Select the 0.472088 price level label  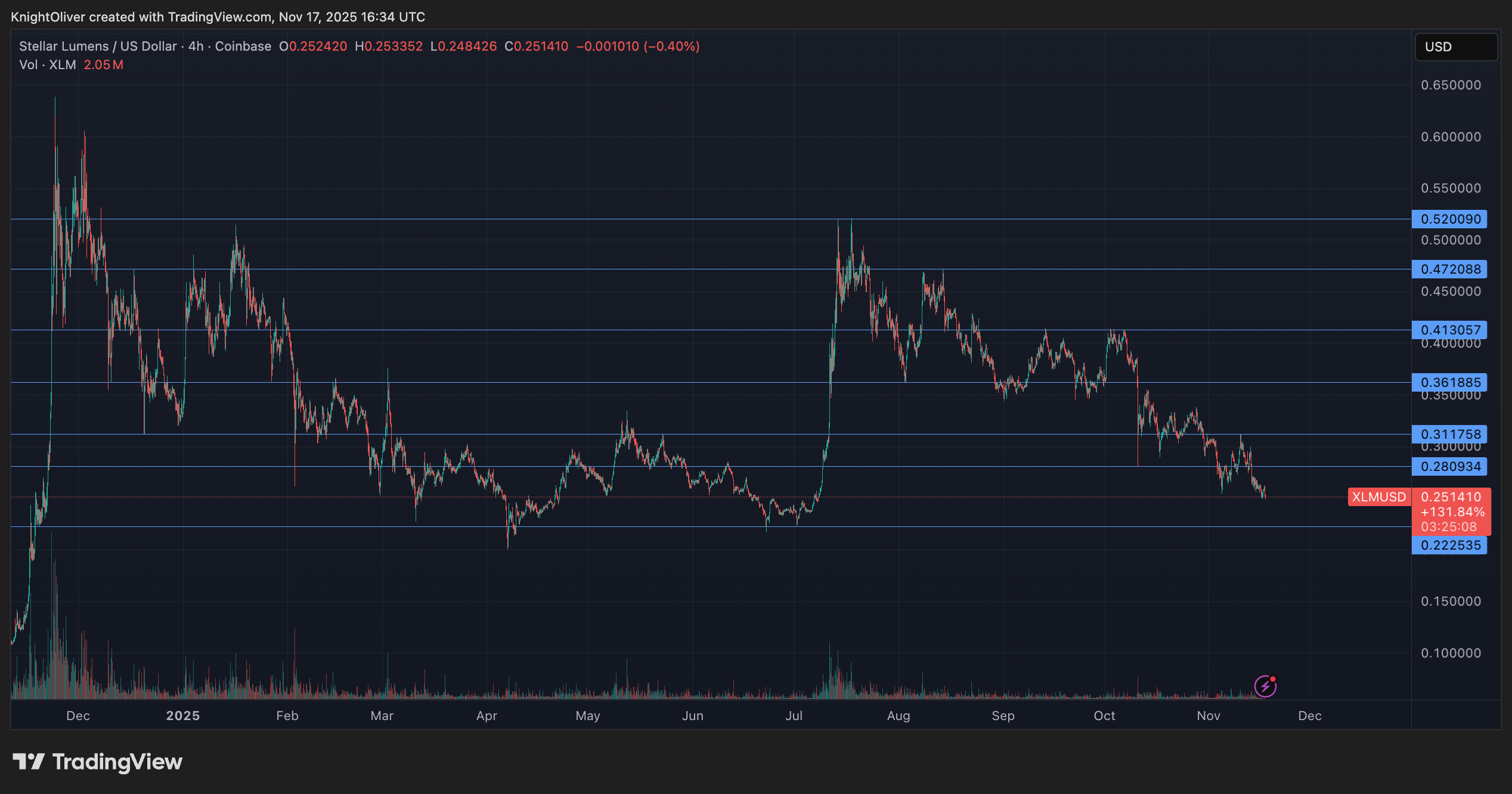tap(1449, 269)
